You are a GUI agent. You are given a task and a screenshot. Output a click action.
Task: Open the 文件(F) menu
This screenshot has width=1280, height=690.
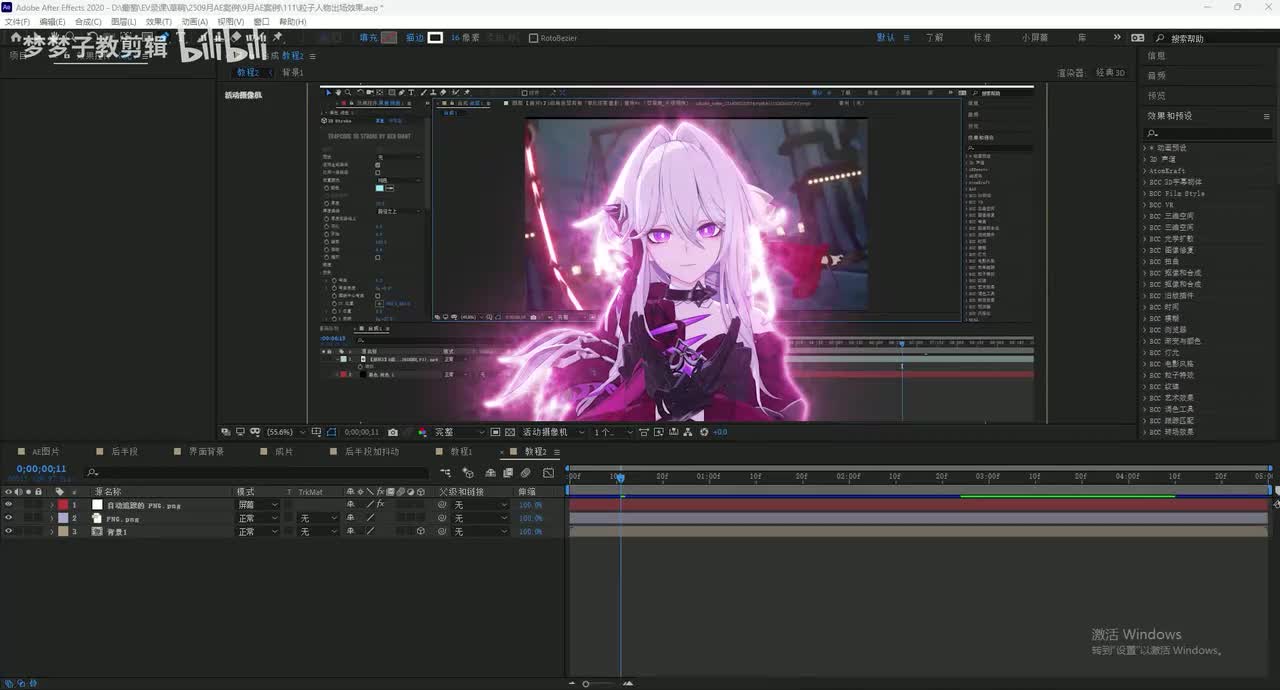click(x=17, y=21)
